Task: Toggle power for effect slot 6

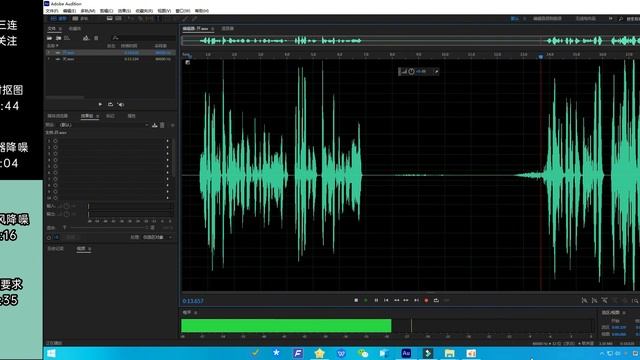Action: tap(55, 173)
